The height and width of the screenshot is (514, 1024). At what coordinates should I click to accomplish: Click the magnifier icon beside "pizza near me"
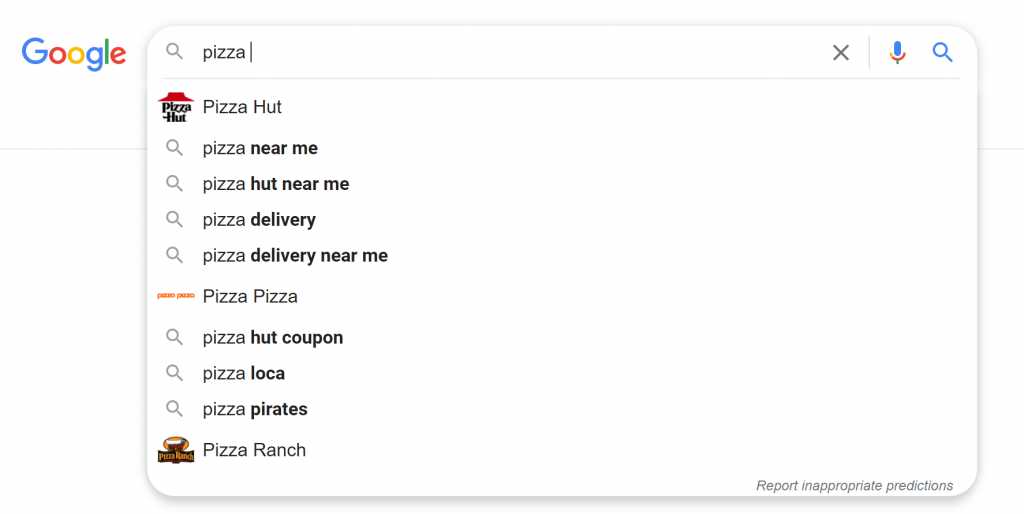click(x=174, y=148)
